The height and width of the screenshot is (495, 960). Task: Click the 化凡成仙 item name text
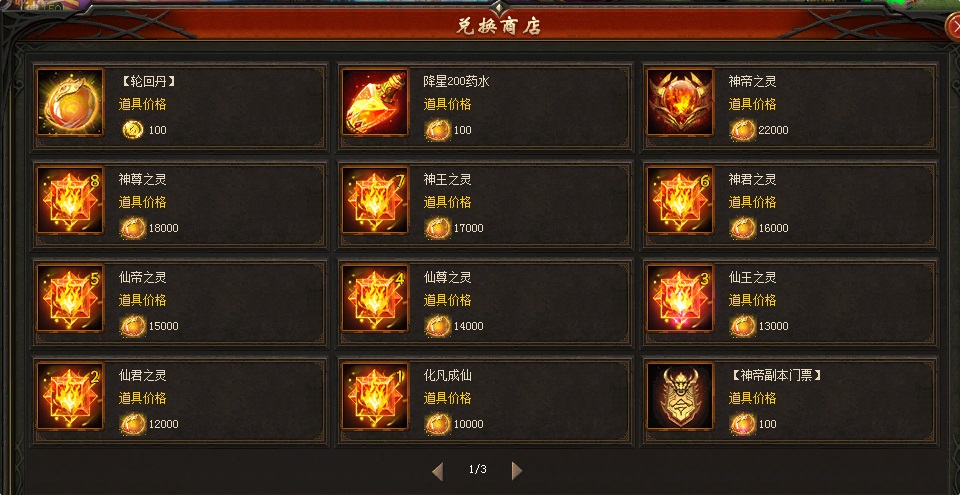pyautogui.click(x=448, y=376)
